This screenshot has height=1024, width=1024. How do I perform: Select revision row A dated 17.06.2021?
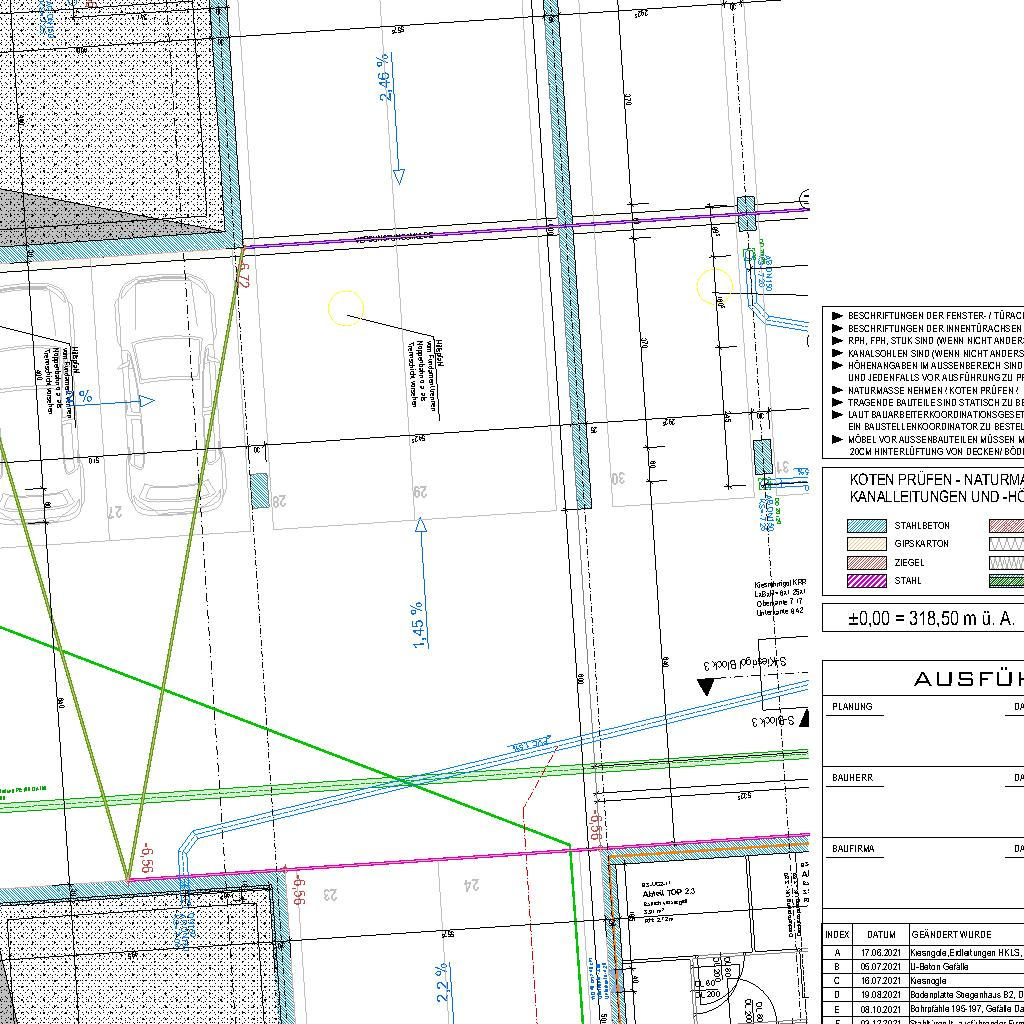coord(922,954)
